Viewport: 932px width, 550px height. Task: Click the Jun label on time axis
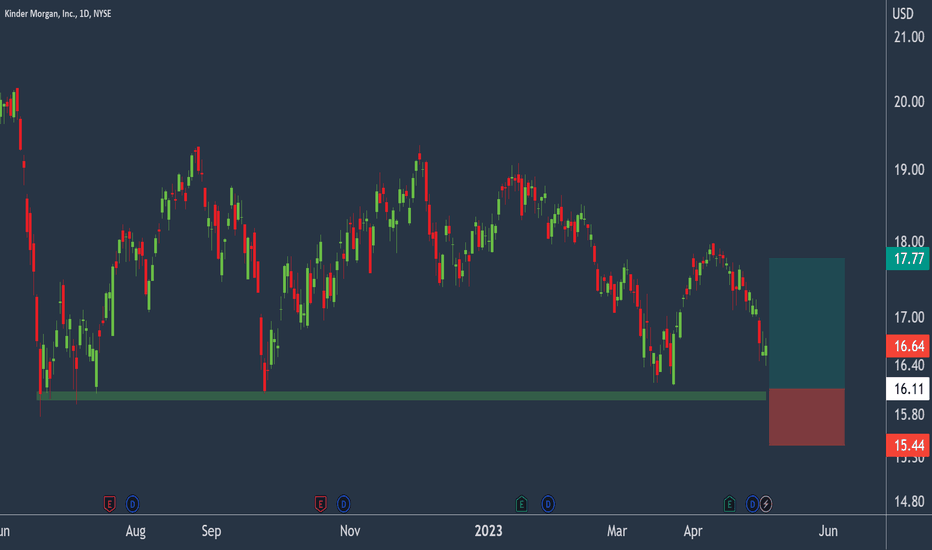coord(828,531)
